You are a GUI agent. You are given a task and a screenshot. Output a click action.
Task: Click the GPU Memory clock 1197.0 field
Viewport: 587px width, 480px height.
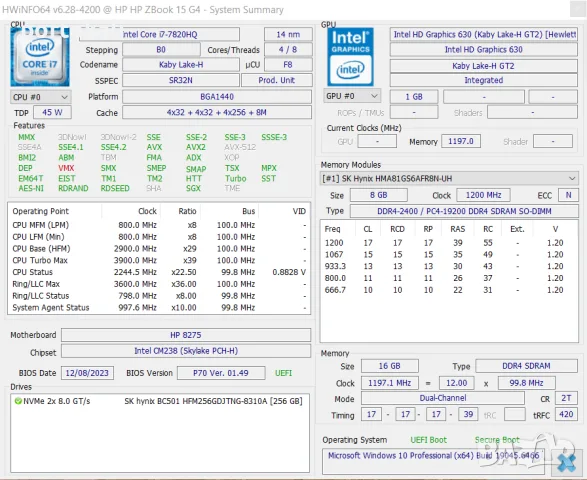tap(461, 141)
